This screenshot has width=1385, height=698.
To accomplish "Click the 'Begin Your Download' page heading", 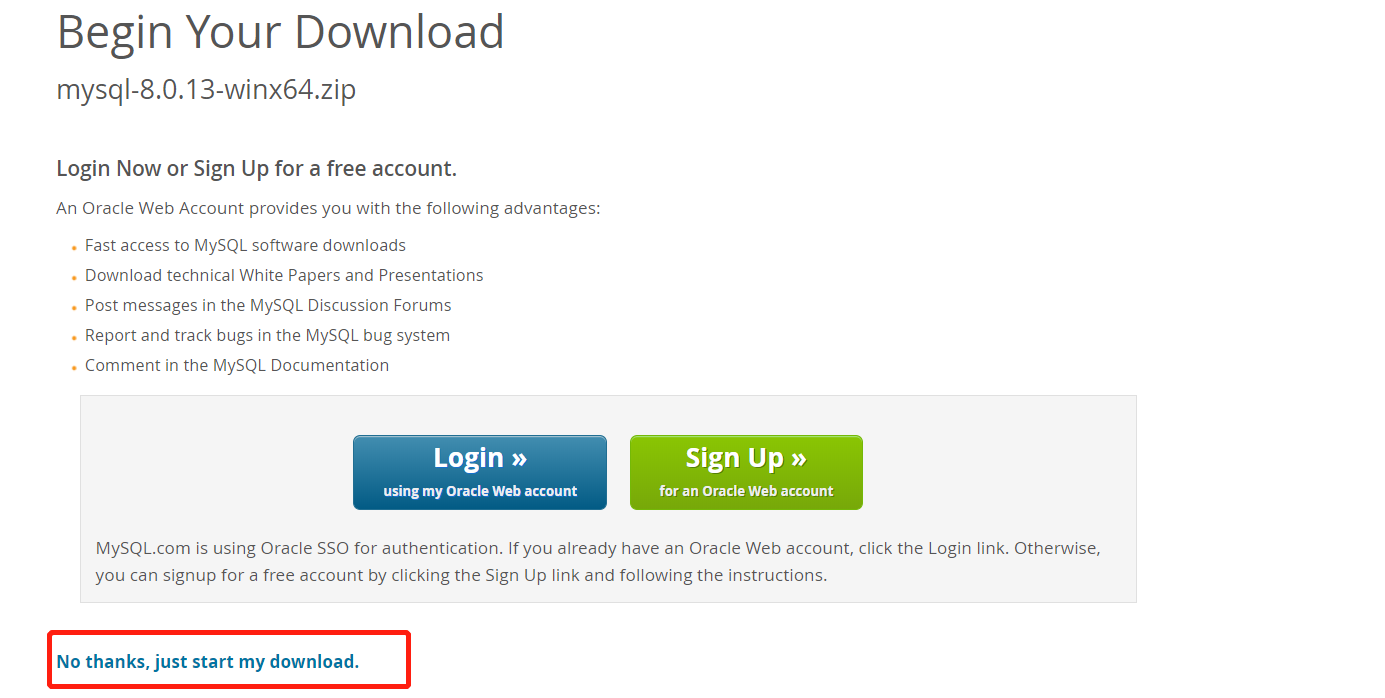I will click(x=281, y=32).
